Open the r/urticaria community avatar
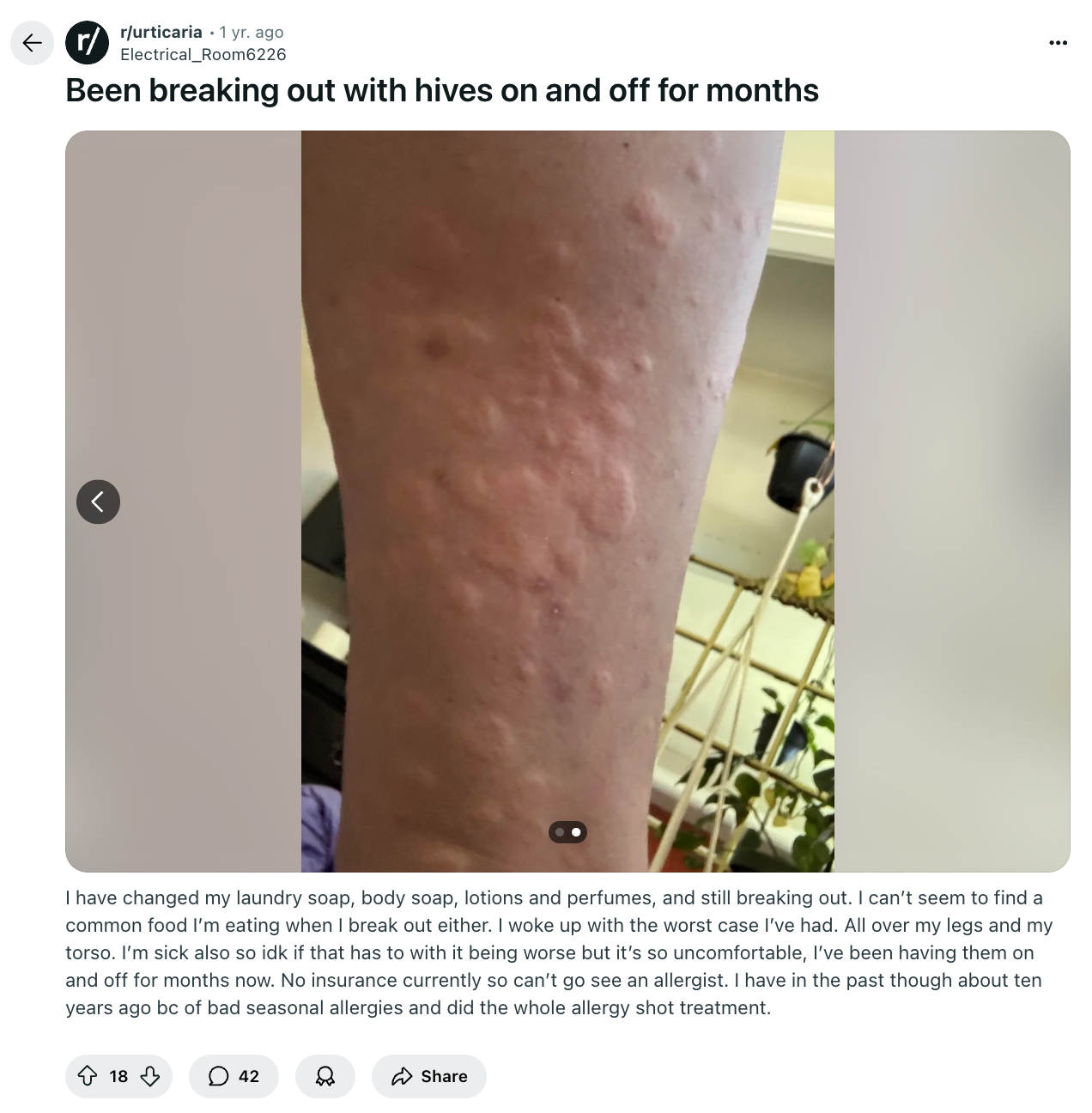 tap(88, 43)
